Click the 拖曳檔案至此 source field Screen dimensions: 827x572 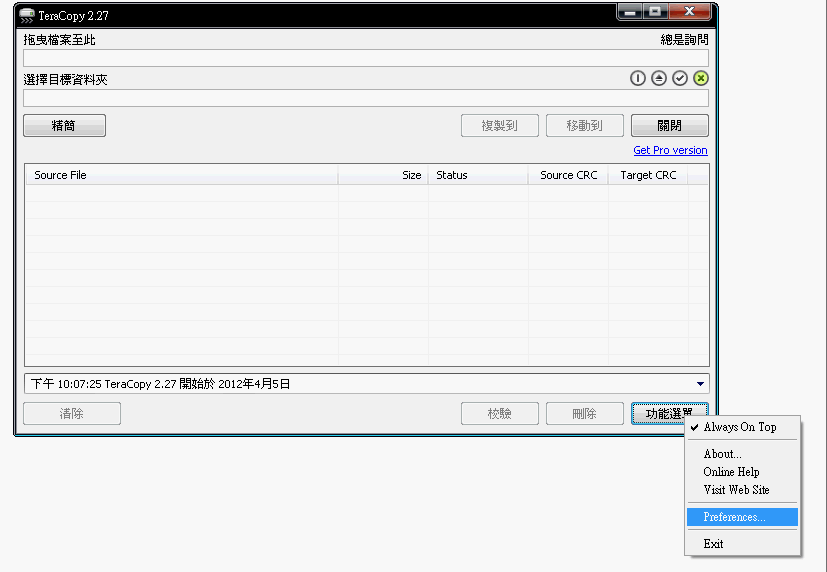coord(366,58)
